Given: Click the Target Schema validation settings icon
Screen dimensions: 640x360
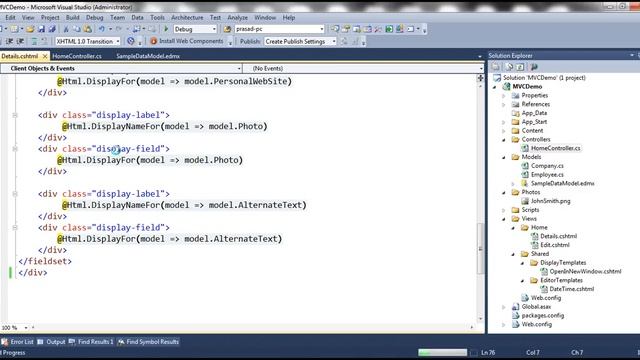Looking at the screenshot, I should [131, 41].
